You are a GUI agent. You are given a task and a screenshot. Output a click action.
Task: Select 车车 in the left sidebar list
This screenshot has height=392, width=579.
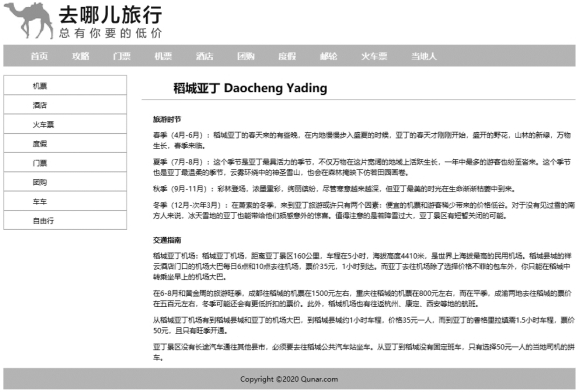[65, 201]
